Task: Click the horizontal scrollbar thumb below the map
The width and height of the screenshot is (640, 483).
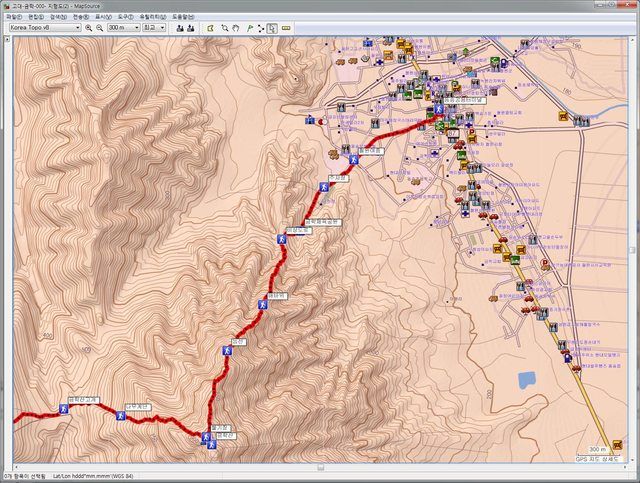Action: point(320,467)
